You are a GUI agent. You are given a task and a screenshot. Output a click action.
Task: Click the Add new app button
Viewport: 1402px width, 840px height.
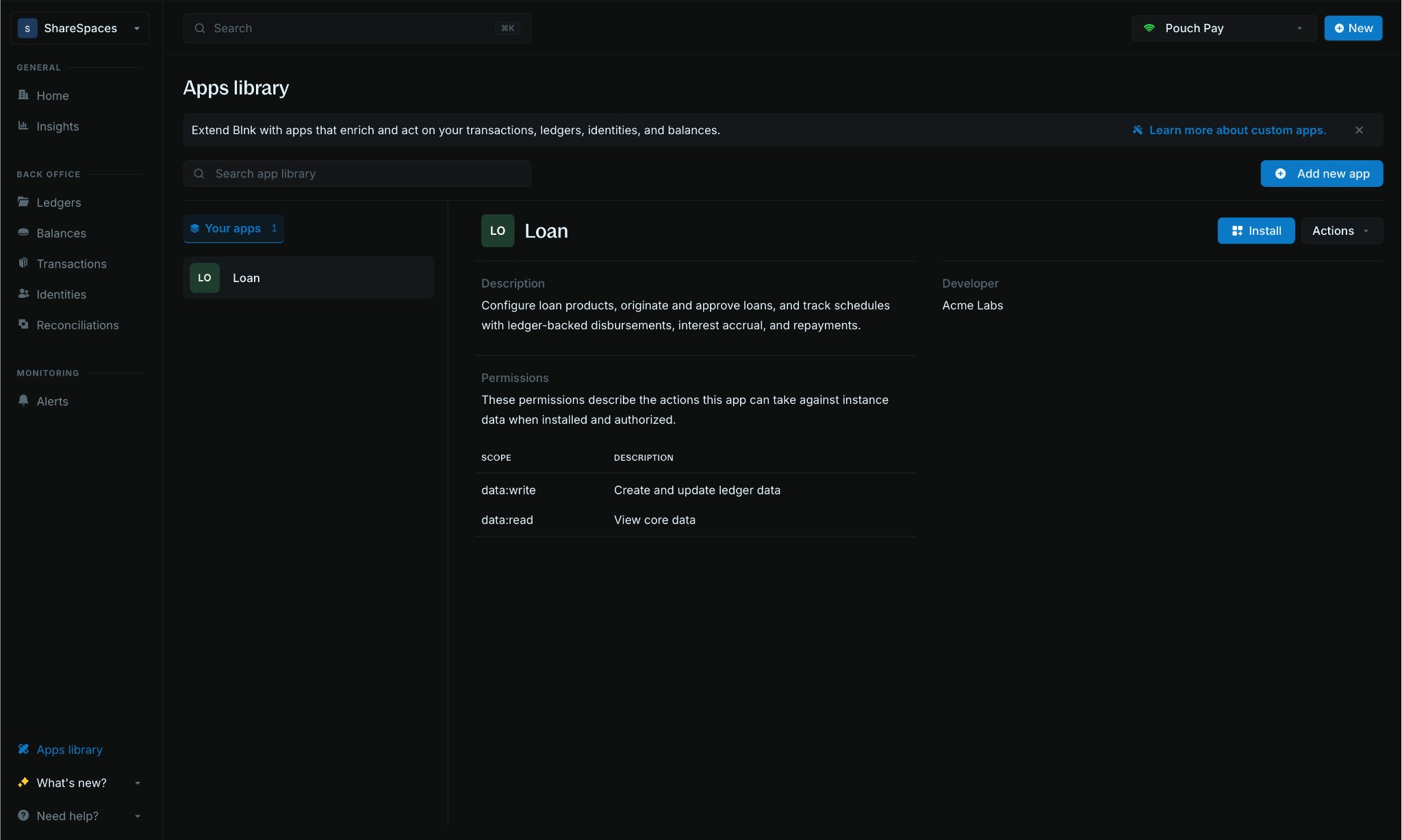tap(1322, 174)
